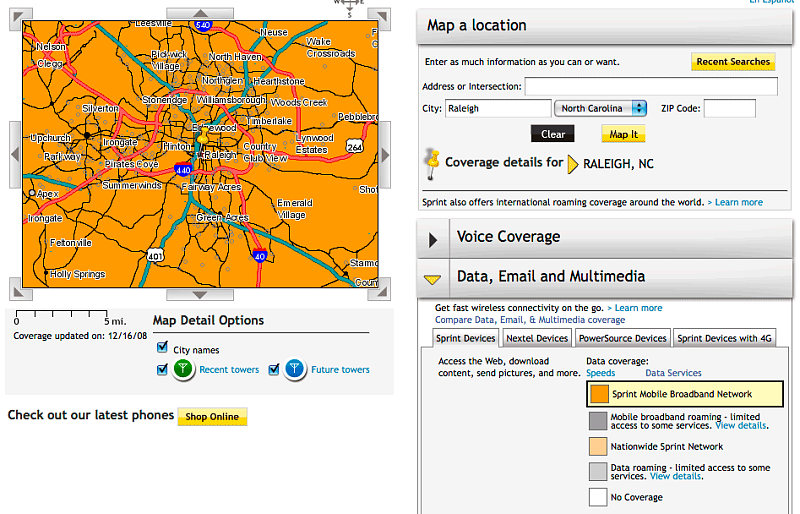Click the ZIP Code field
Screen dimensions: 800x514
point(730,108)
